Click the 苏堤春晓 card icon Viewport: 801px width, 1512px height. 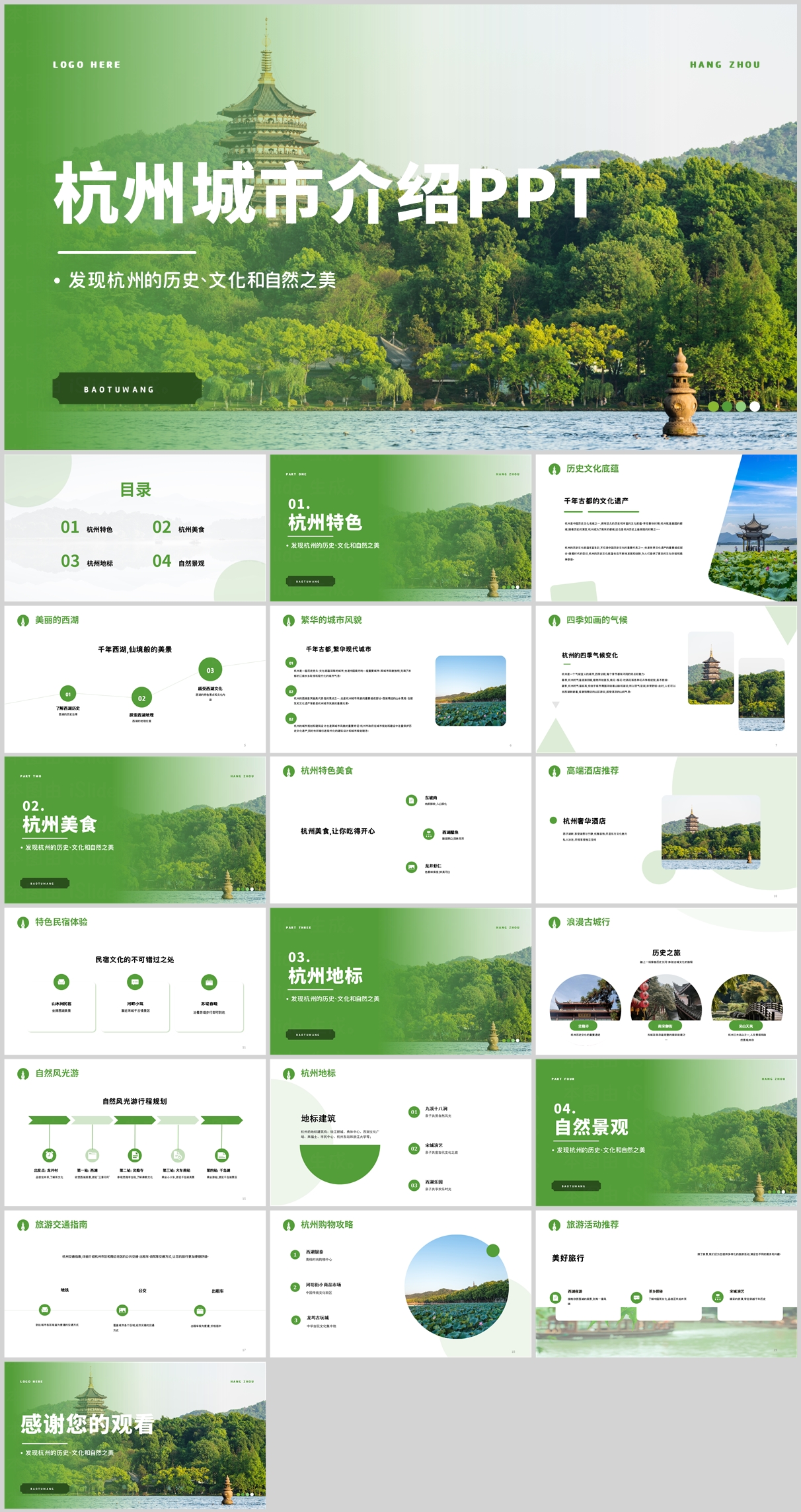210,982
